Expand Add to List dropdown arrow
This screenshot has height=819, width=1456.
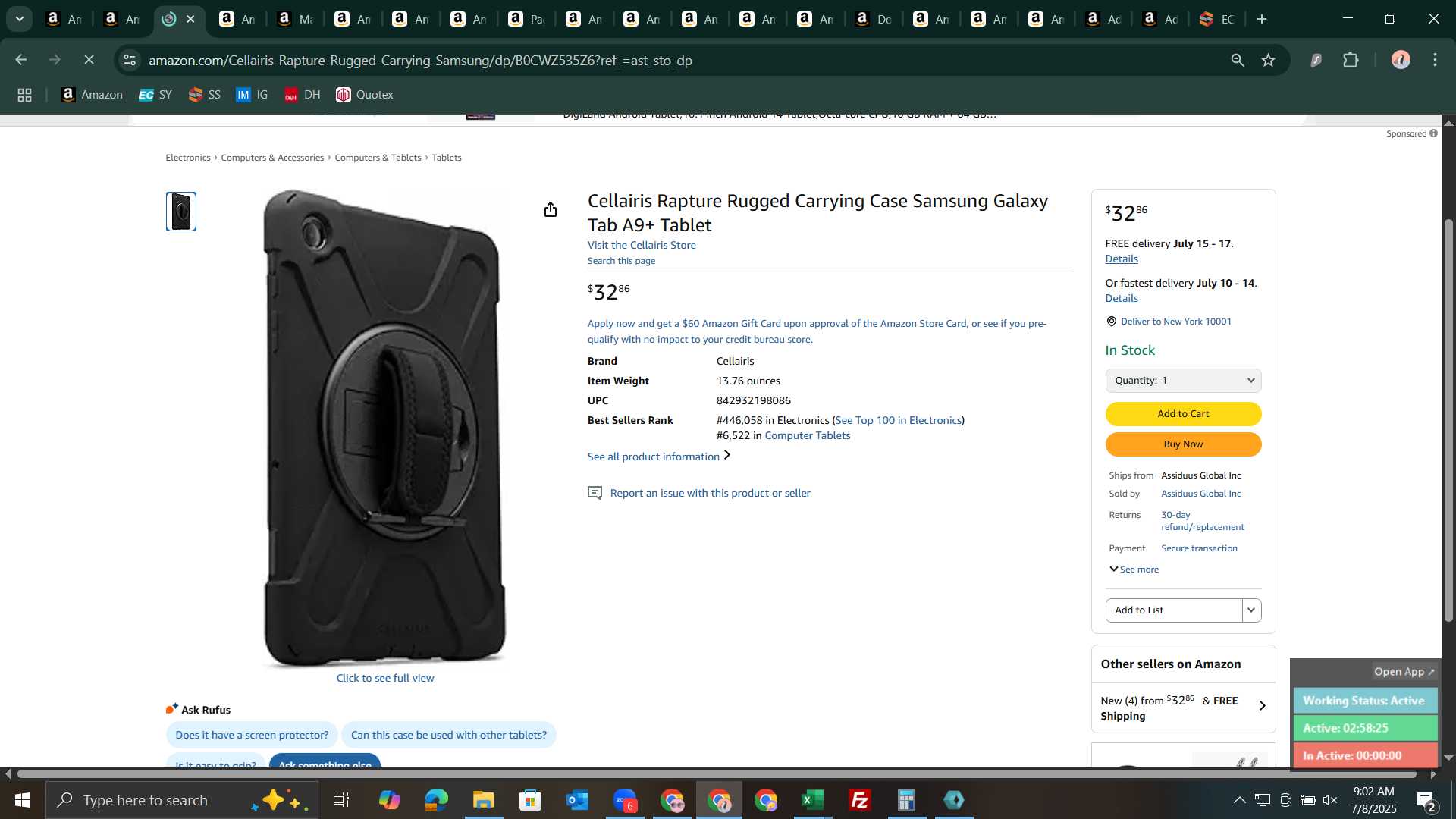[x=1252, y=610]
